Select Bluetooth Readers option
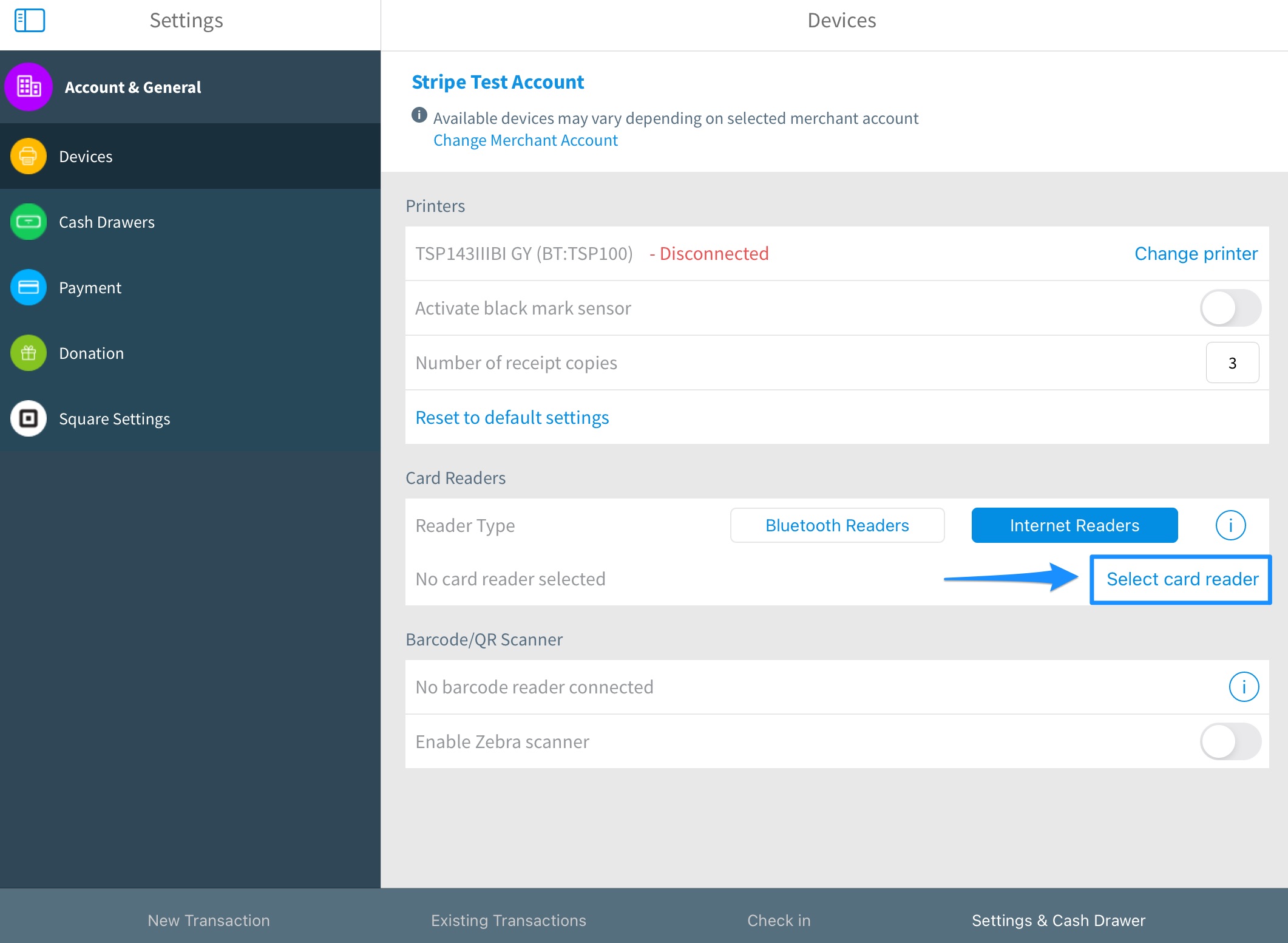This screenshot has height=943, width=1288. click(x=837, y=525)
